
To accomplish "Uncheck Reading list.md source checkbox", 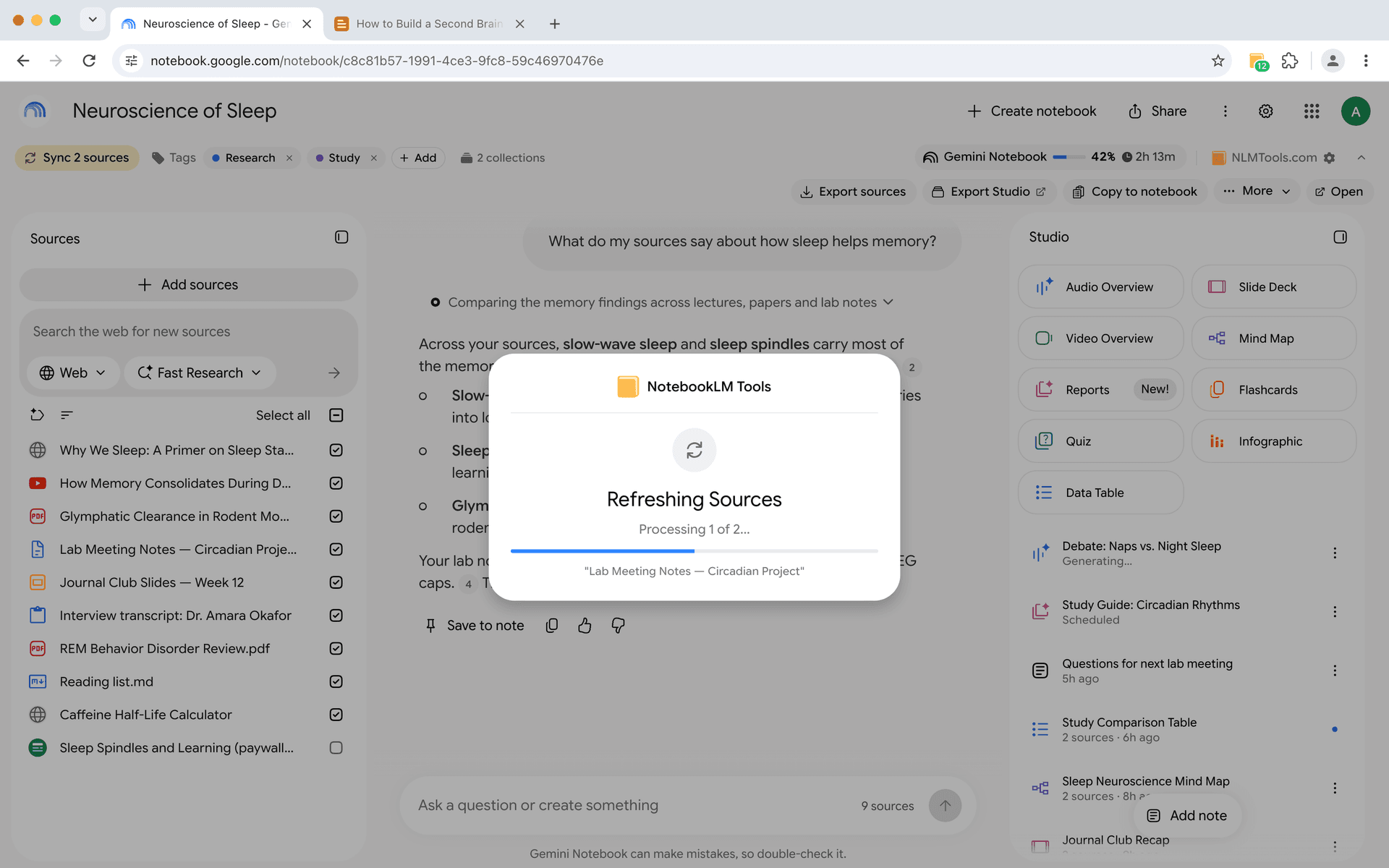I will click(336, 681).
